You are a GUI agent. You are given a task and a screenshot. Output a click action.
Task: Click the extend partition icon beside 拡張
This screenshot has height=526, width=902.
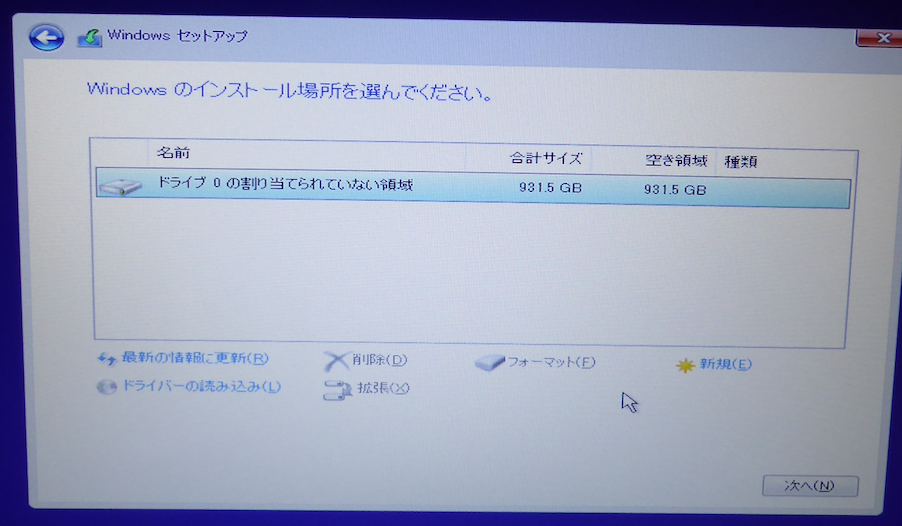click(337, 390)
